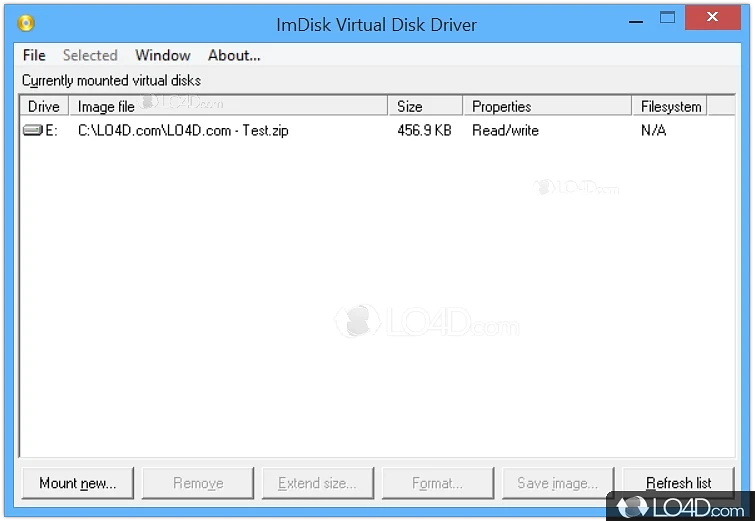
Task: Click the Refresh list button
Action: coord(678,483)
